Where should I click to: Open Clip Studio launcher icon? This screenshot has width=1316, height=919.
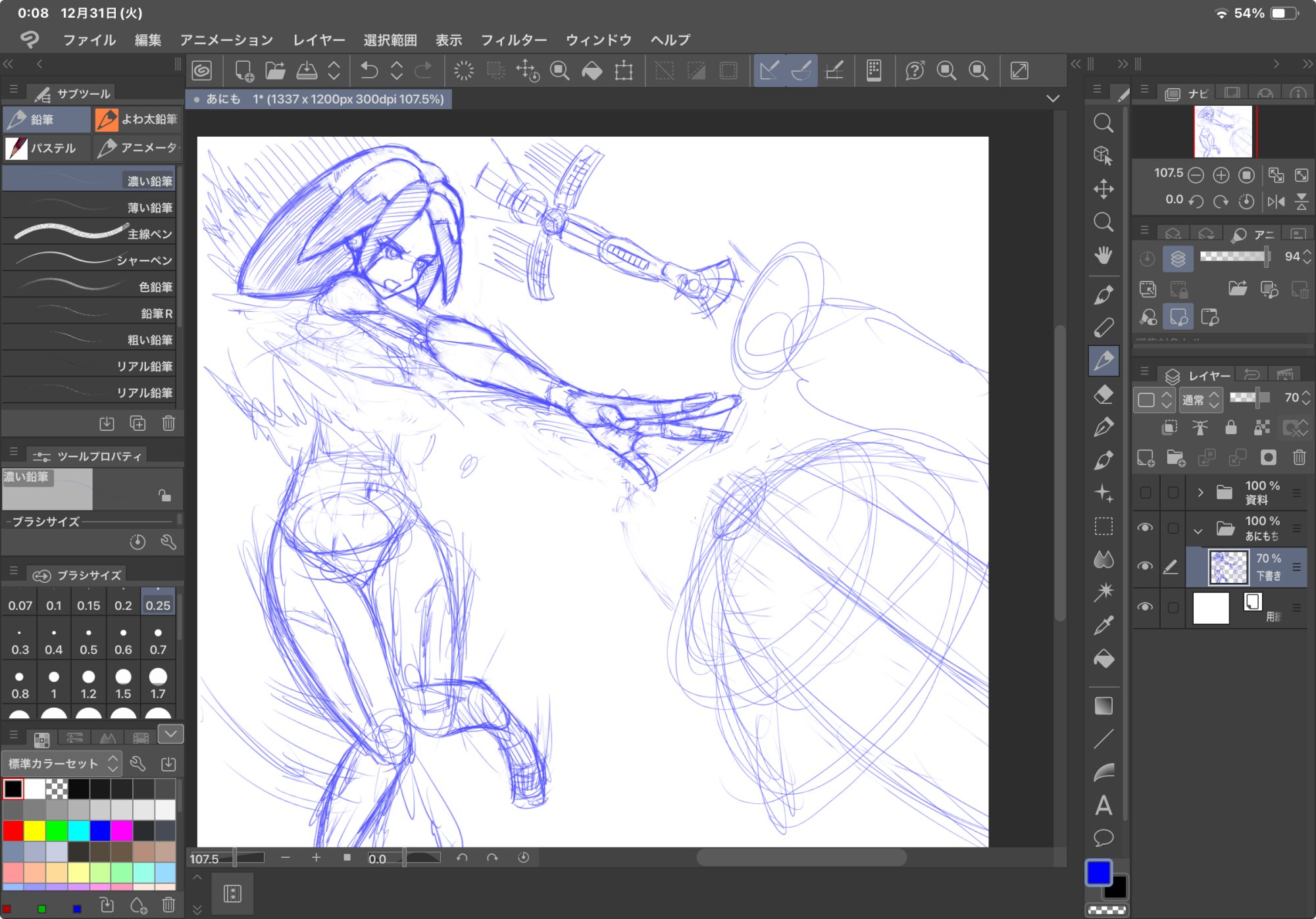click(202, 70)
